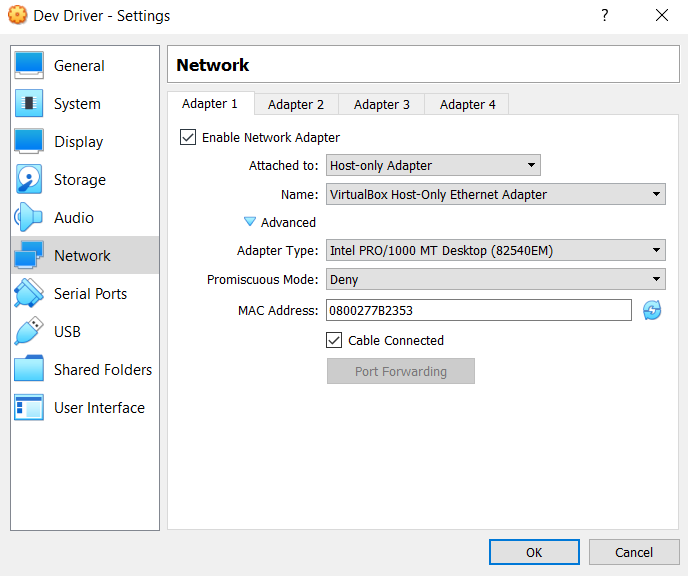Open the adapter Name dropdown
Viewport: 688px width, 576px height.
coord(496,194)
